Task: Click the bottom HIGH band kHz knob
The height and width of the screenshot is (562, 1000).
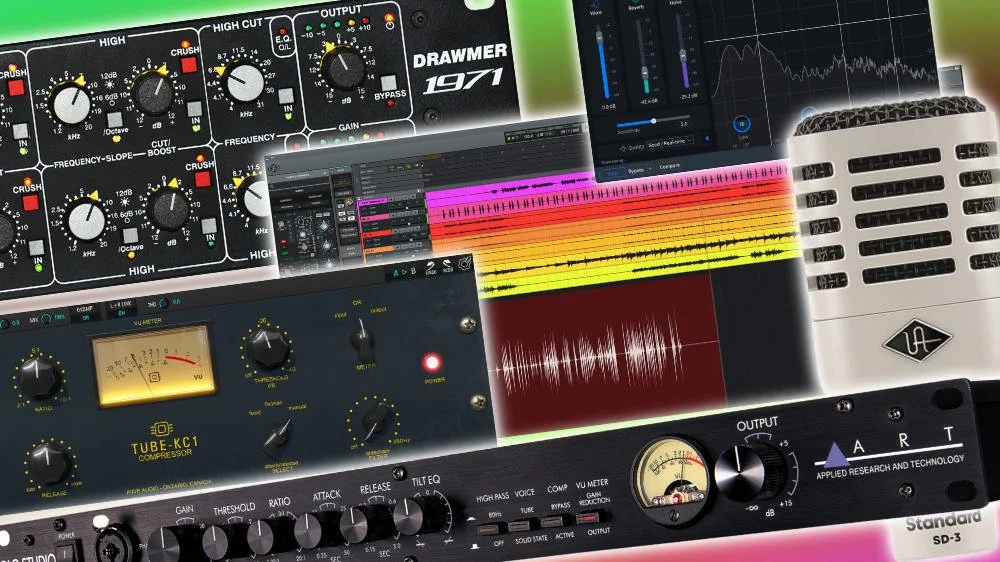Action: point(87,221)
